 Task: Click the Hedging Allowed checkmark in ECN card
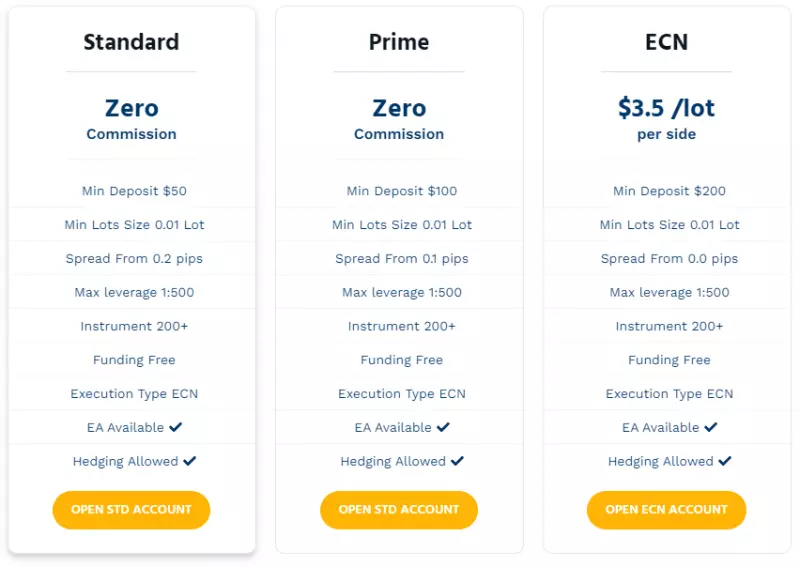(x=725, y=461)
